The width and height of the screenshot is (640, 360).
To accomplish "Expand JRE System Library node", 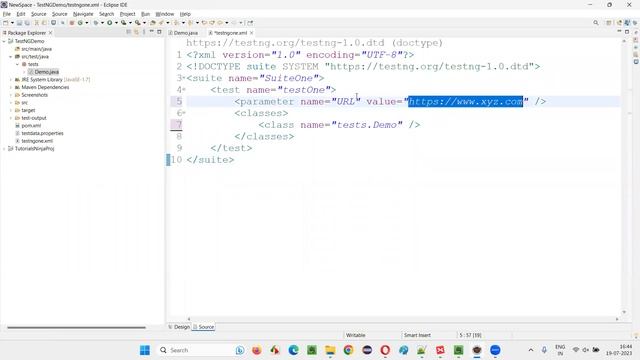I will pyautogui.click(x=11, y=80).
